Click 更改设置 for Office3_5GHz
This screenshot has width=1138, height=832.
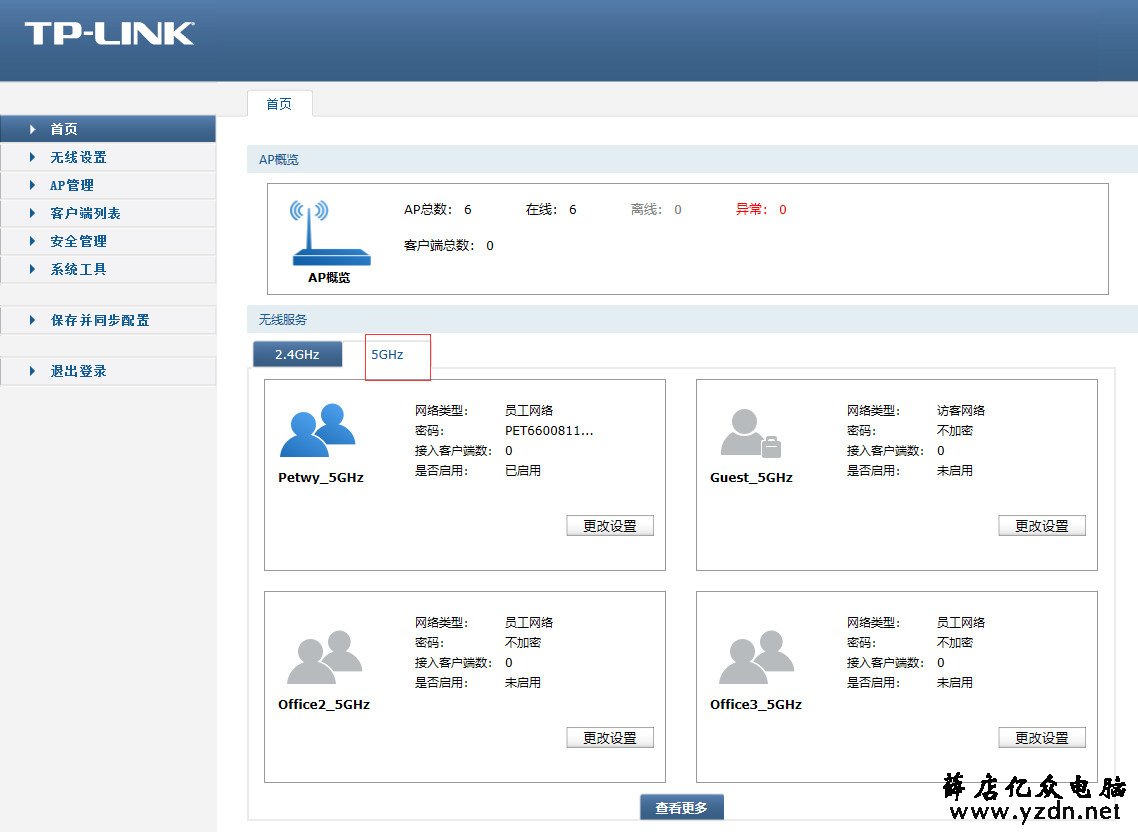pyautogui.click(x=1041, y=738)
